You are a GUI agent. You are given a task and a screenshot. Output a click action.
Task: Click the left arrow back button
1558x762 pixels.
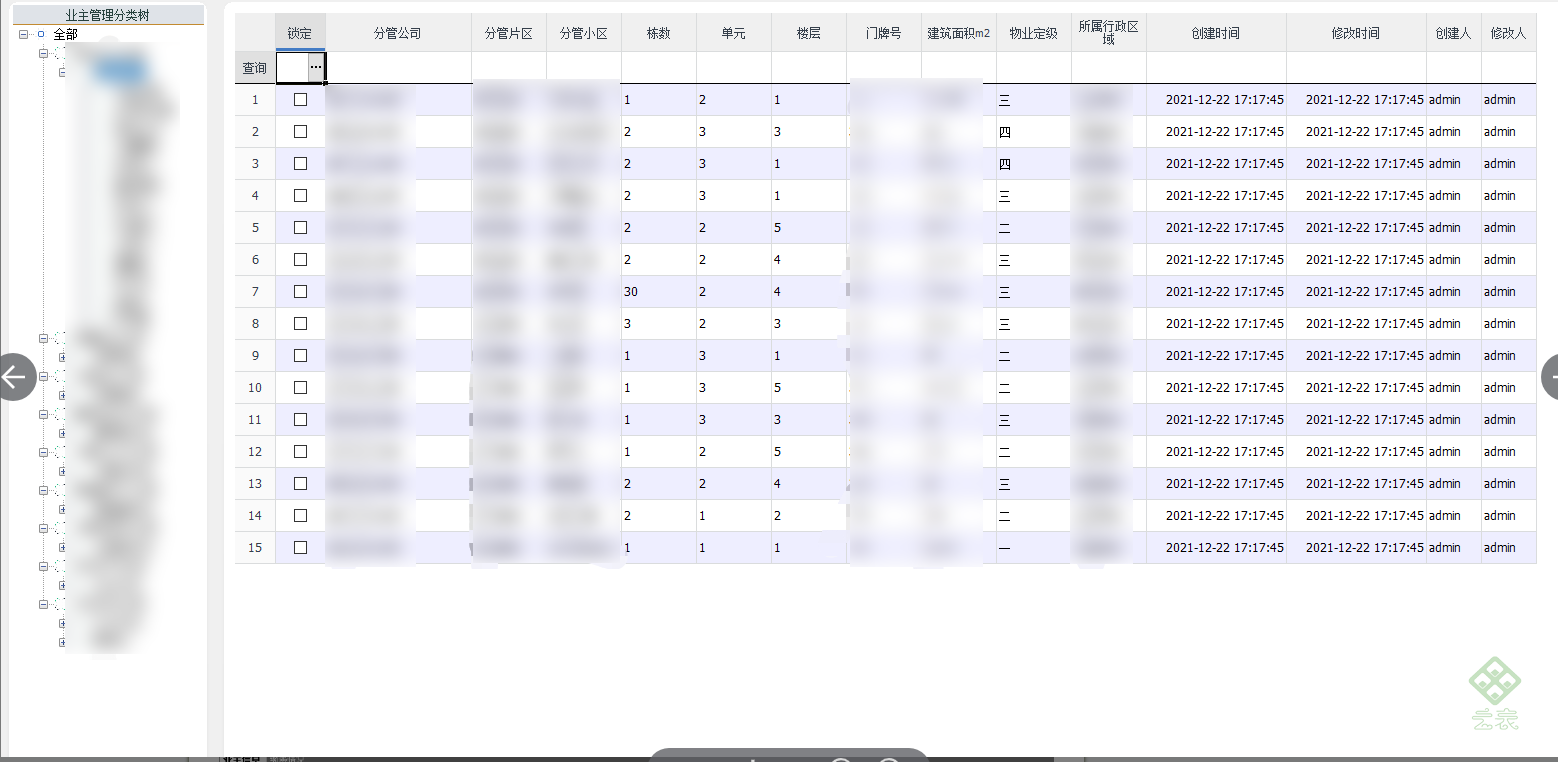[x=14, y=377]
